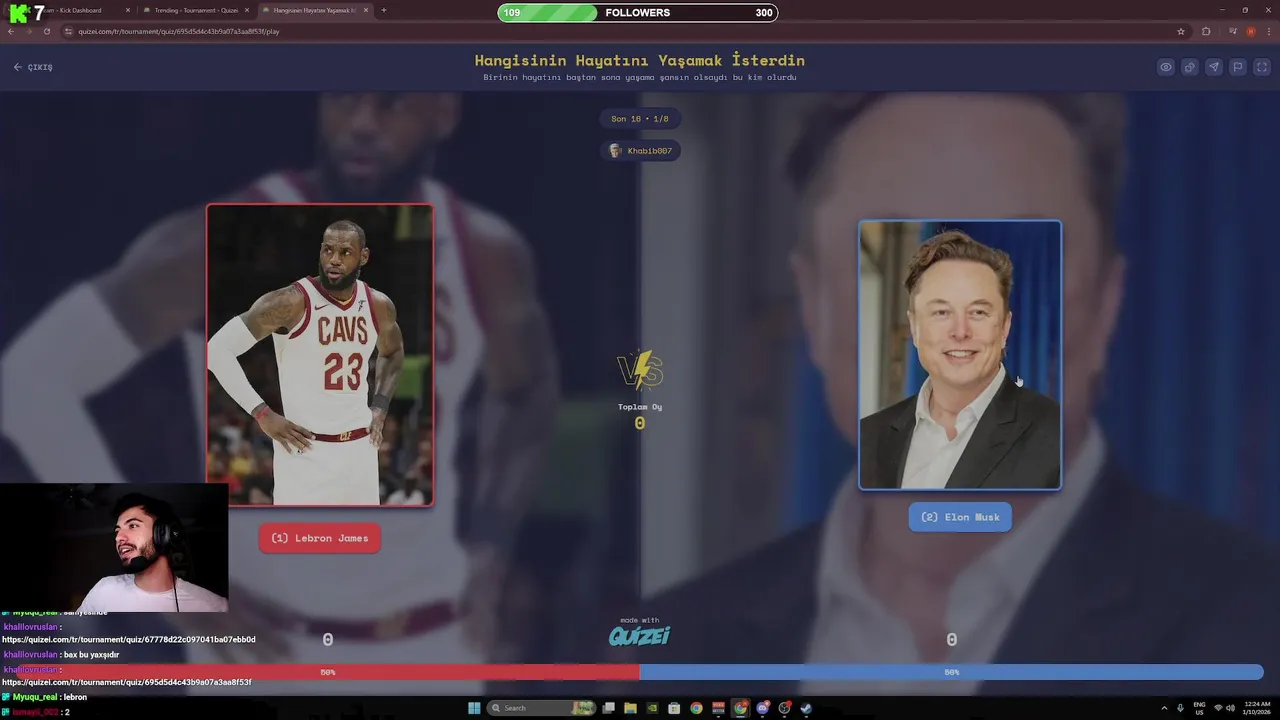The image size is (1280, 720).
Task: Click the site info icon in address bar
Action: tap(69, 31)
